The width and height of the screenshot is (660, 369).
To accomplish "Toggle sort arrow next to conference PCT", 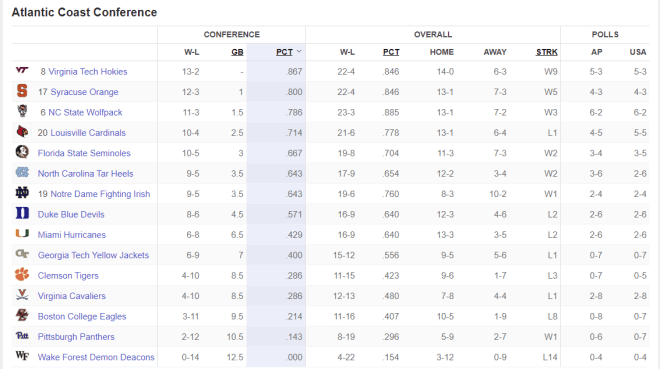I will coord(299,52).
